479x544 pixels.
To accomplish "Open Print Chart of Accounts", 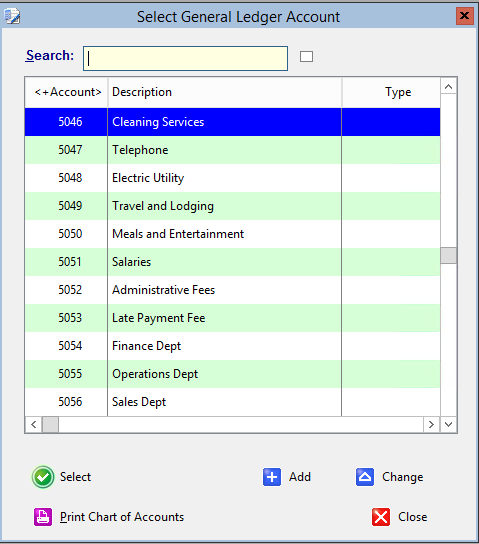I will click(122, 517).
